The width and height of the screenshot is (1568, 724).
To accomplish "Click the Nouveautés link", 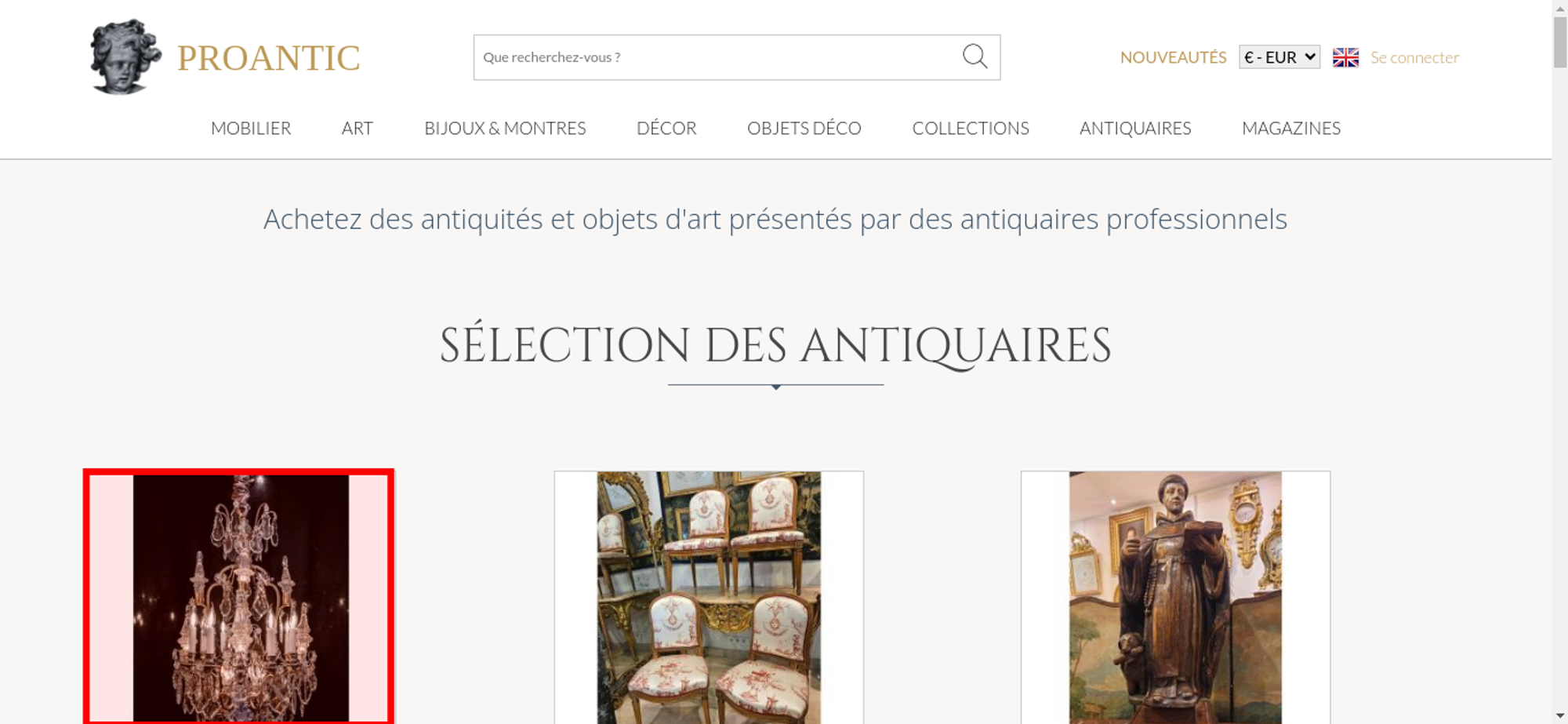I will 1173,57.
